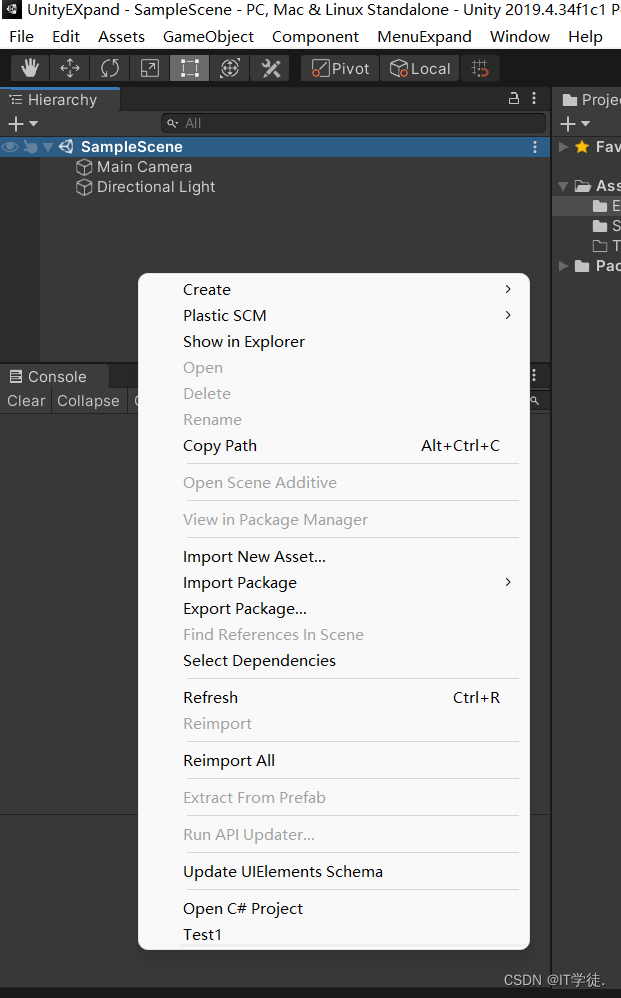621x998 pixels.
Task: Select the Move tool
Action: coord(70,69)
